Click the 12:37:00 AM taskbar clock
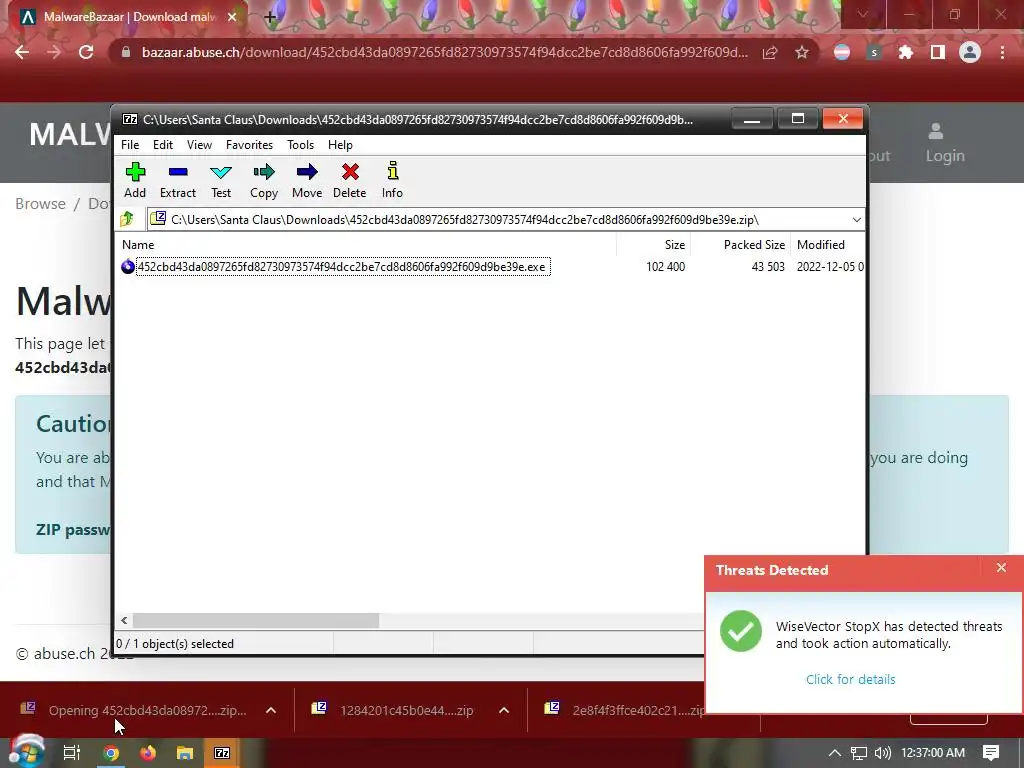 933,753
